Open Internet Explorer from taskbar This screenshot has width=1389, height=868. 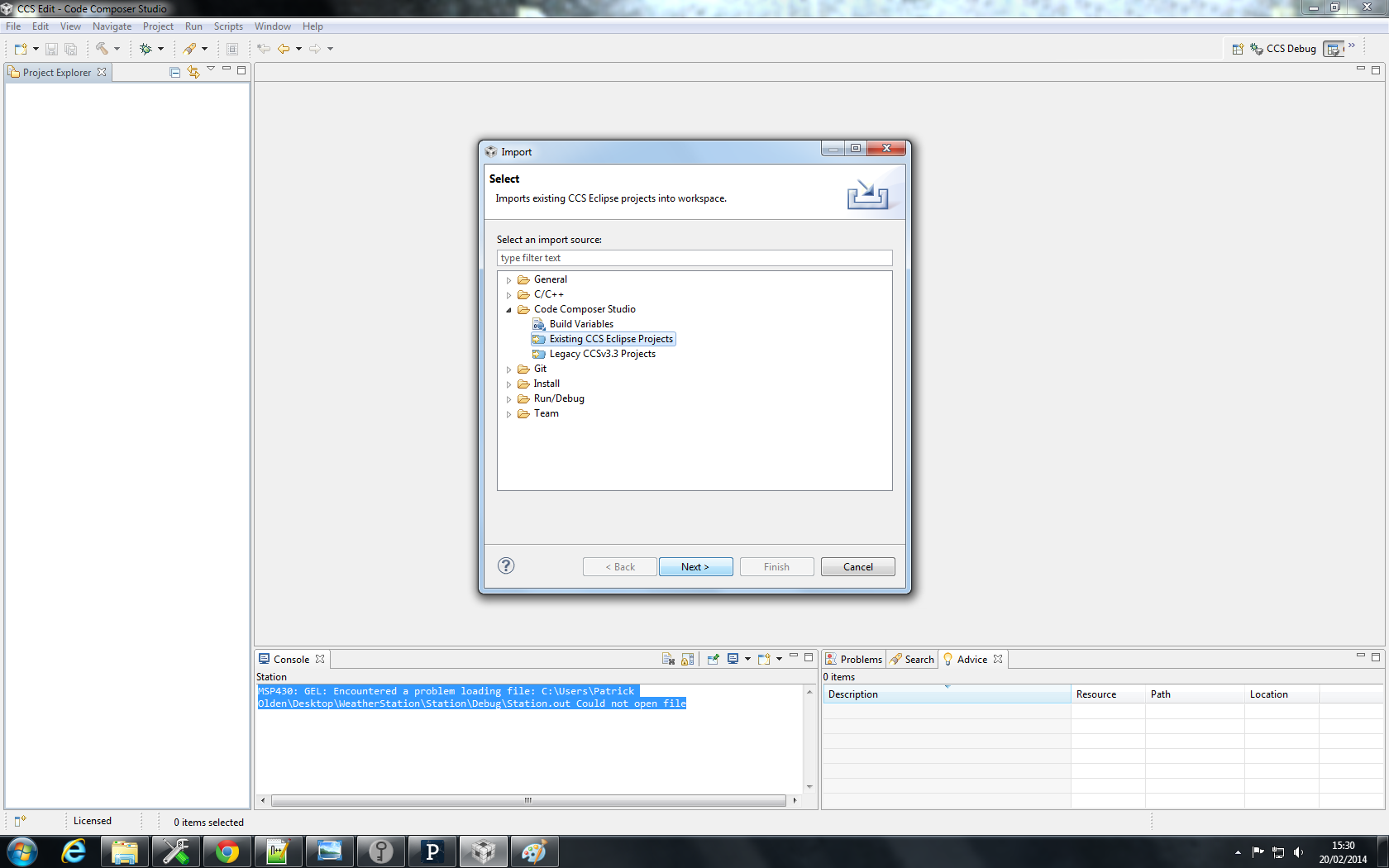pyautogui.click(x=74, y=851)
